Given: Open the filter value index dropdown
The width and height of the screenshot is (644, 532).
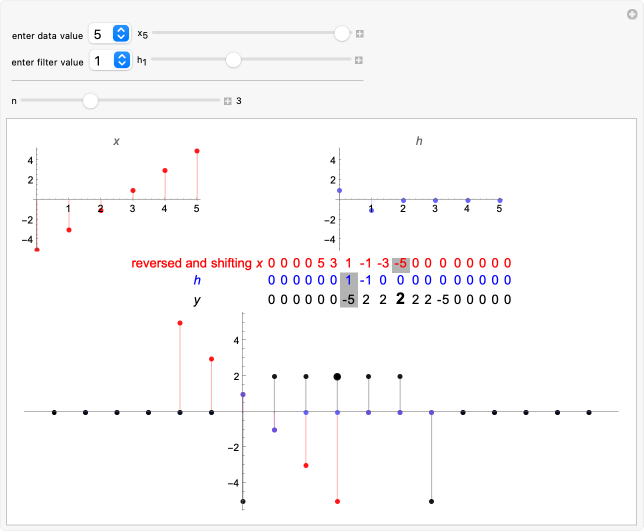Looking at the screenshot, I should click(110, 60).
